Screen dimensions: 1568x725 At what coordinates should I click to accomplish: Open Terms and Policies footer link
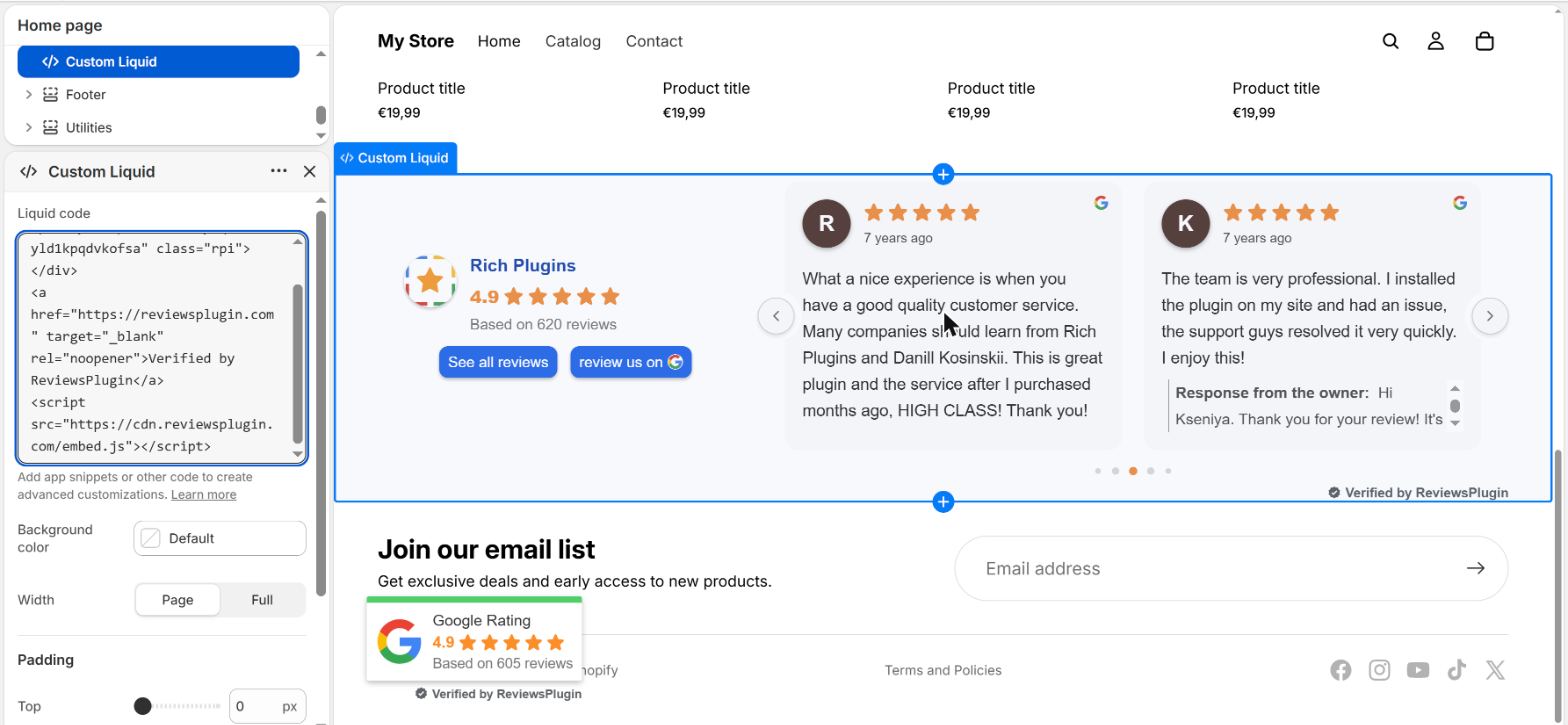(943, 670)
